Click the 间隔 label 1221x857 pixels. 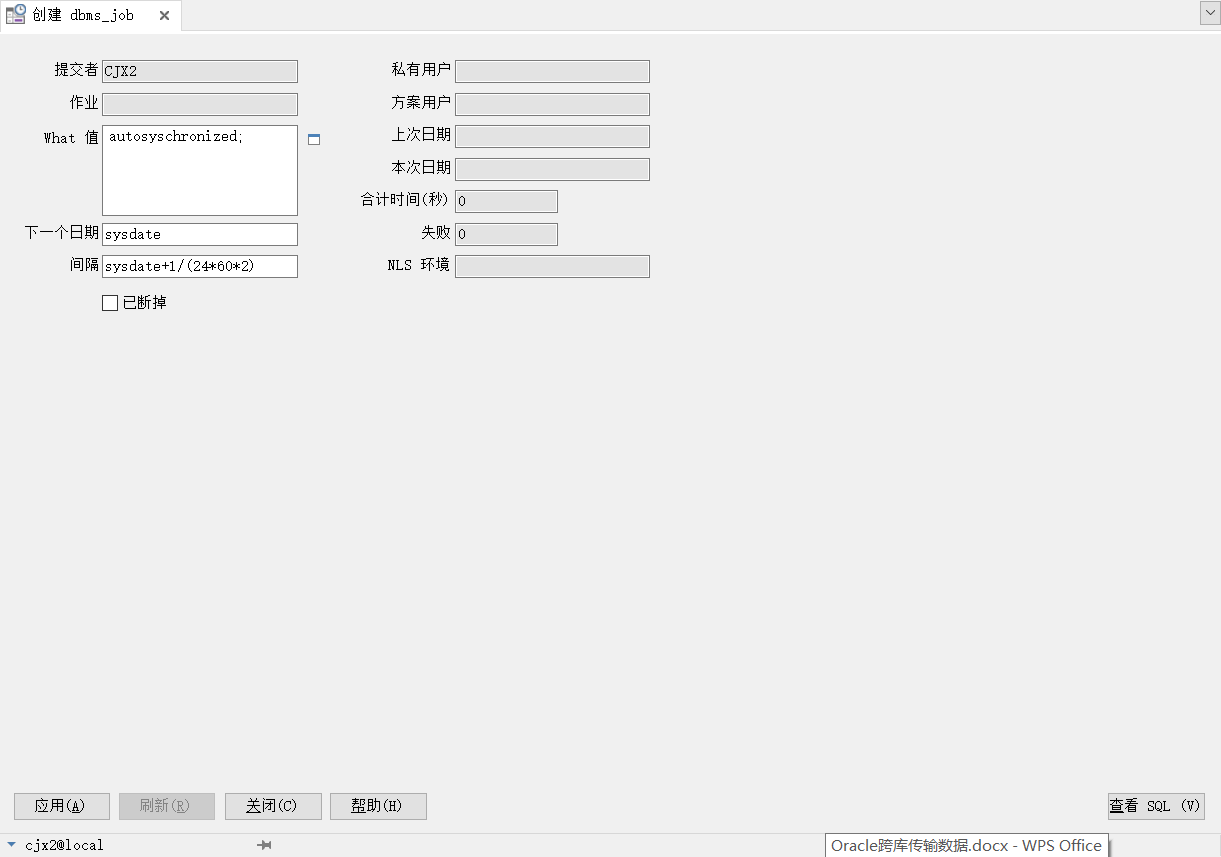tap(84, 265)
